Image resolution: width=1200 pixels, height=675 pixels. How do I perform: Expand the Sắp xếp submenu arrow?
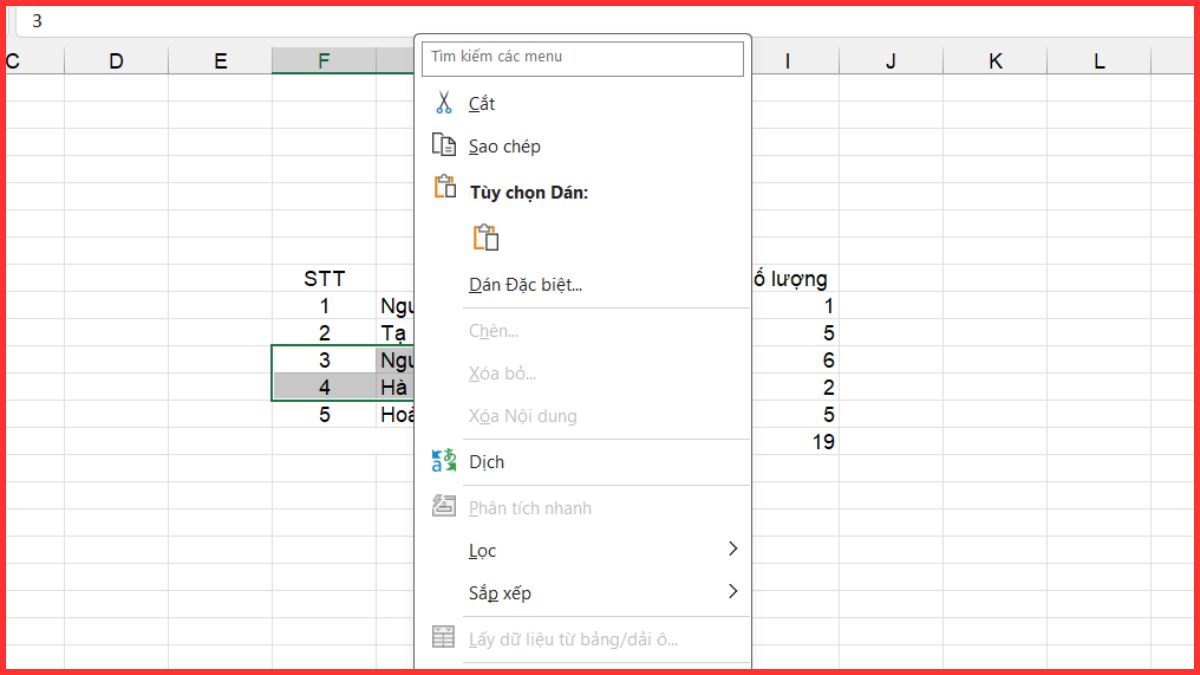click(x=733, y=592)
